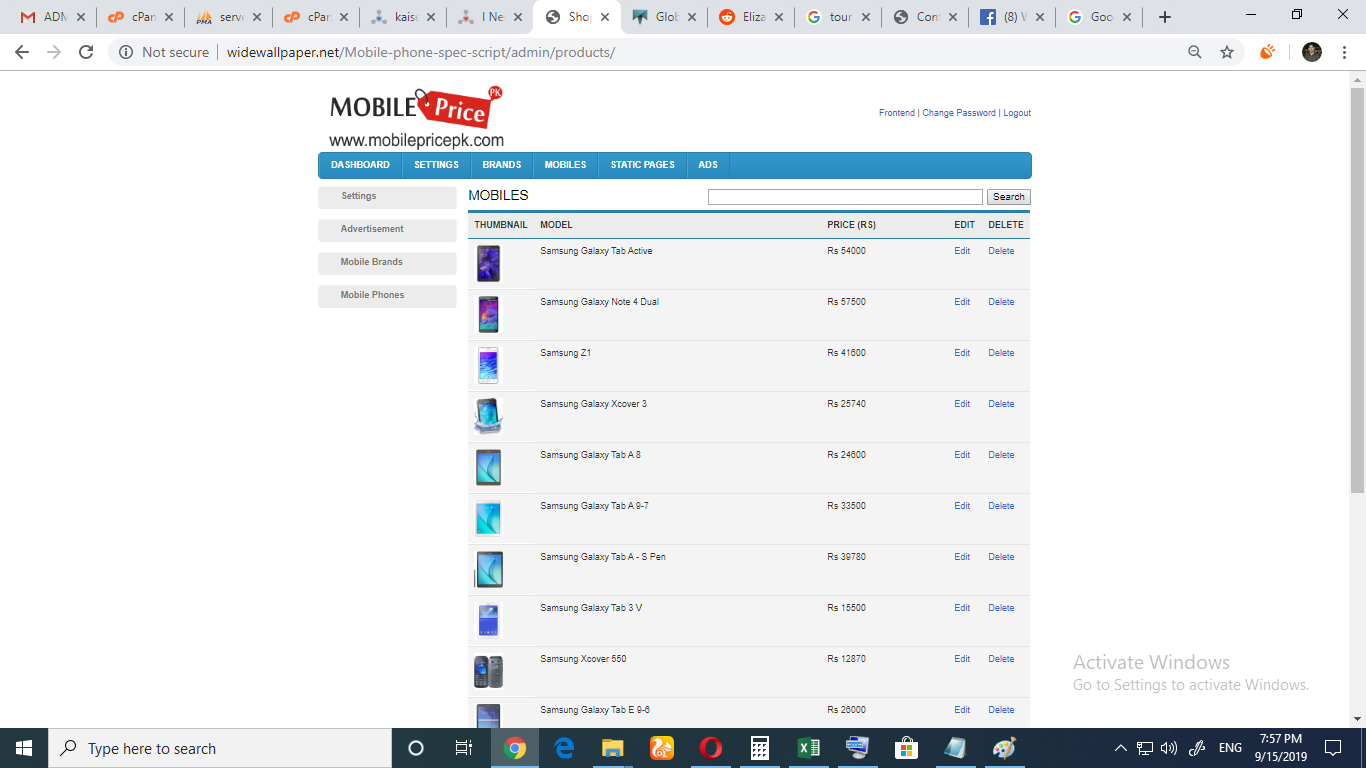Delete Samsung Z1 entry
This screenshot has width=1366, height=768.
tap(1001, 353)
